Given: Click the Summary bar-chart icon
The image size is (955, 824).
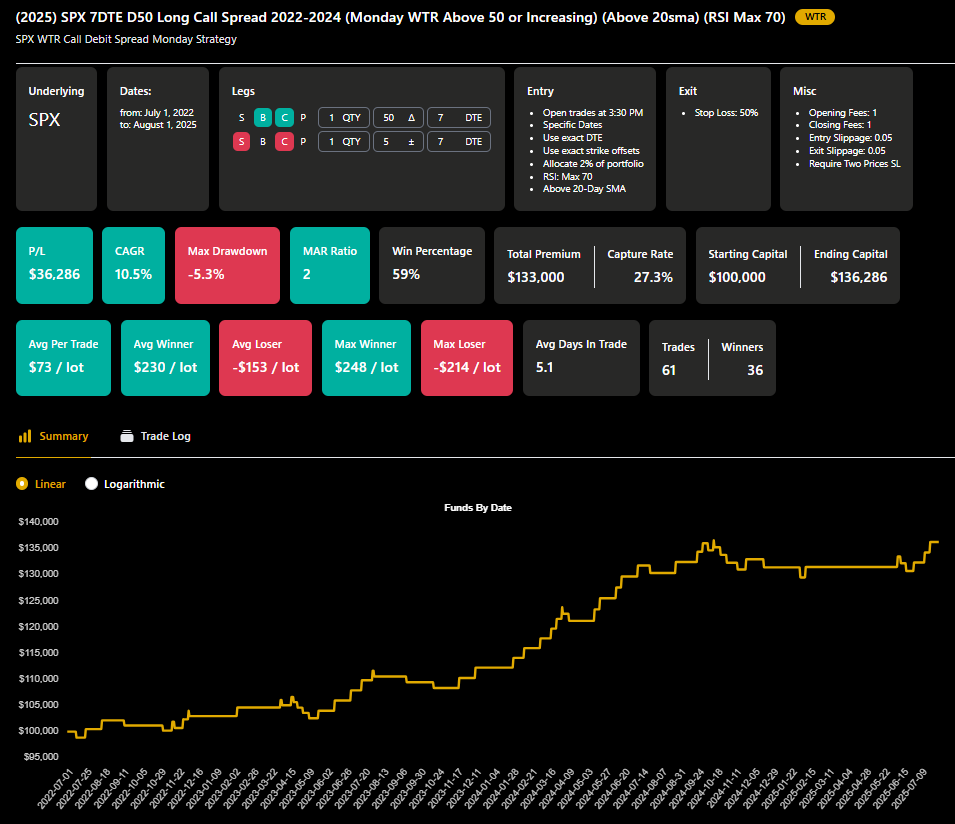Looking at the screenshot, I should coord(25,436).
